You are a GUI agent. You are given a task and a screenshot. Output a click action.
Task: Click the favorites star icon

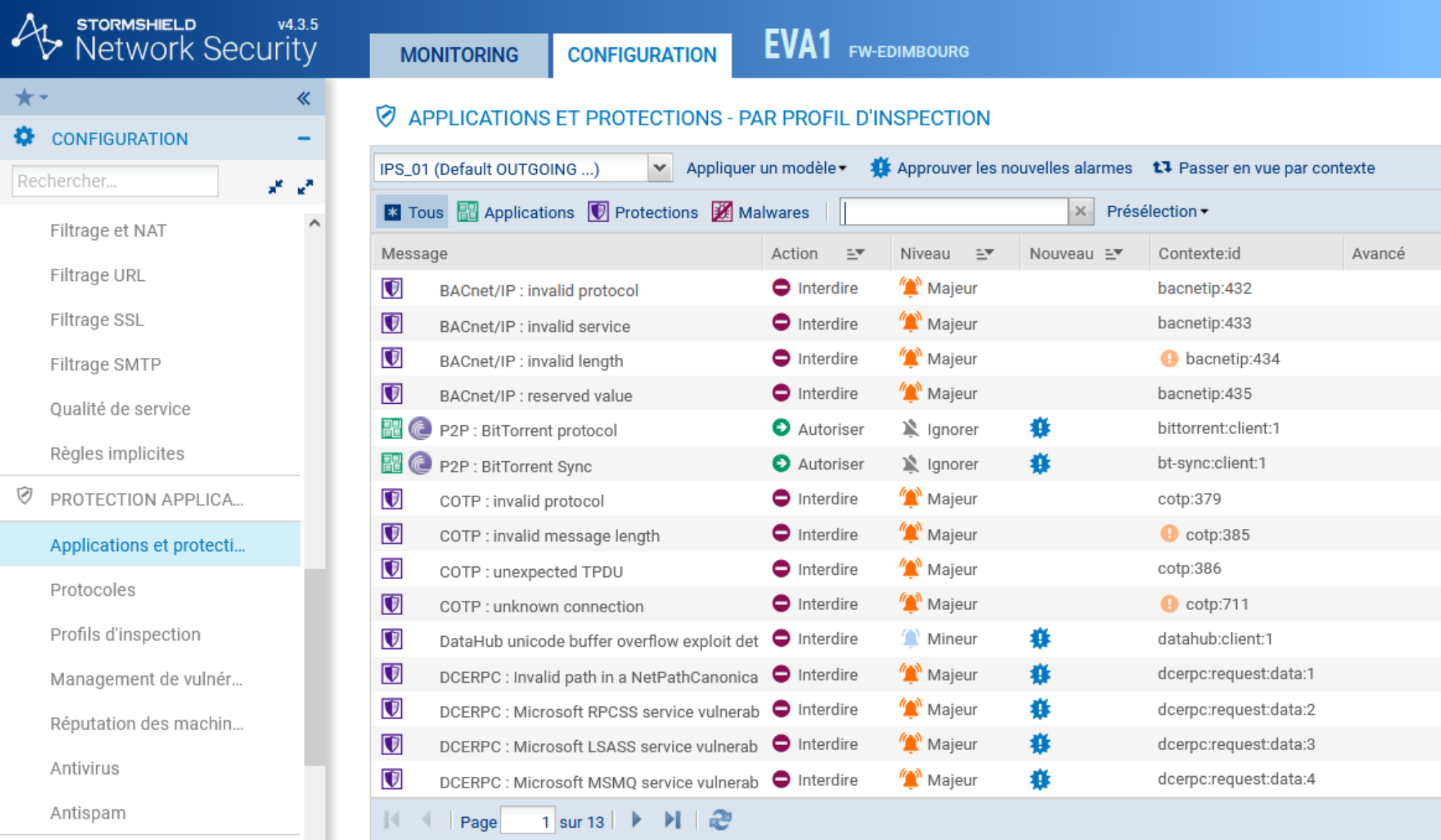tap(25, 97)
